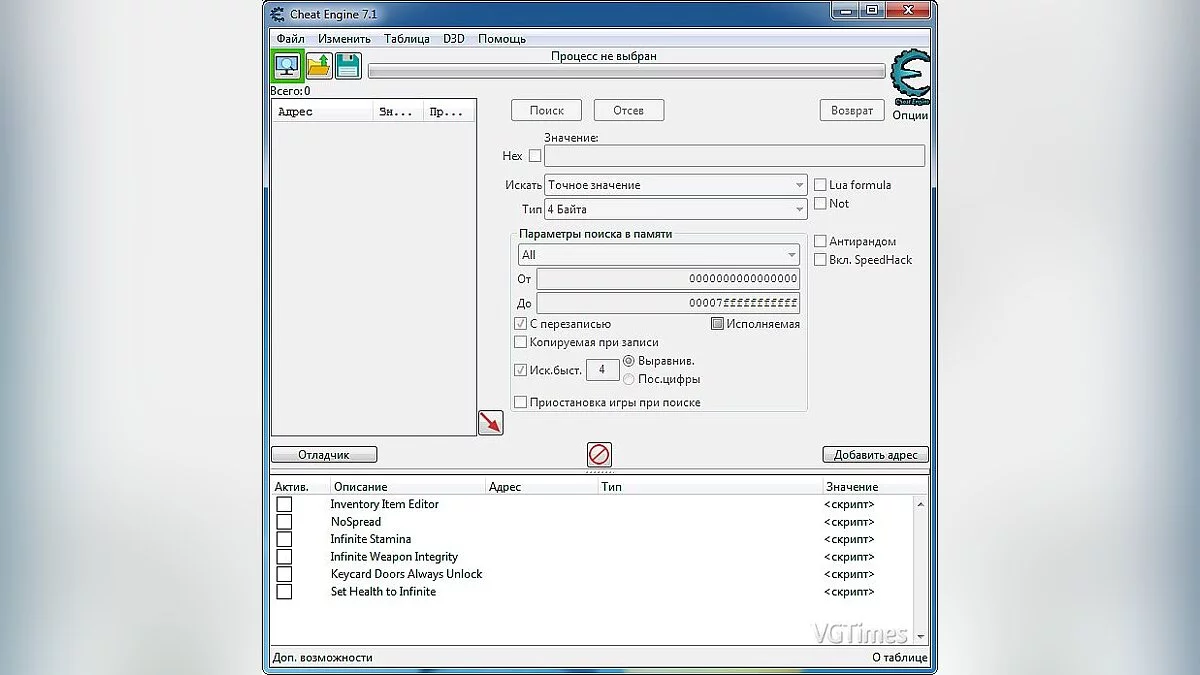1200x675 pixels.
Task: Click the Поиск scan button
Action: pos(547,111)
